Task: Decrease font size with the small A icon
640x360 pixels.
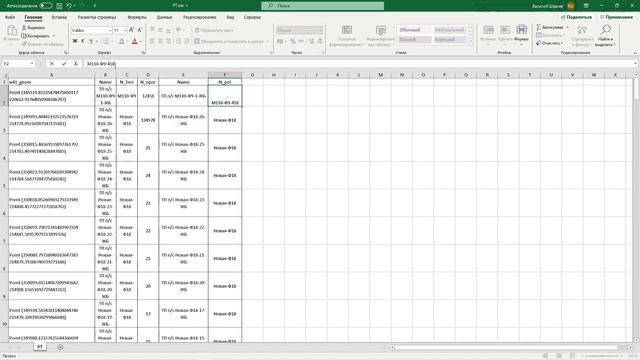Action: pos(140,30)
